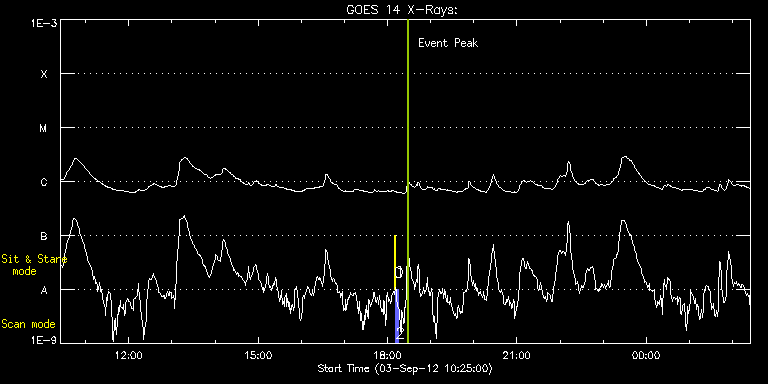Select the 'Event Peak' label
This screenshot has height=384, width=768.
(x=448, y=43)
